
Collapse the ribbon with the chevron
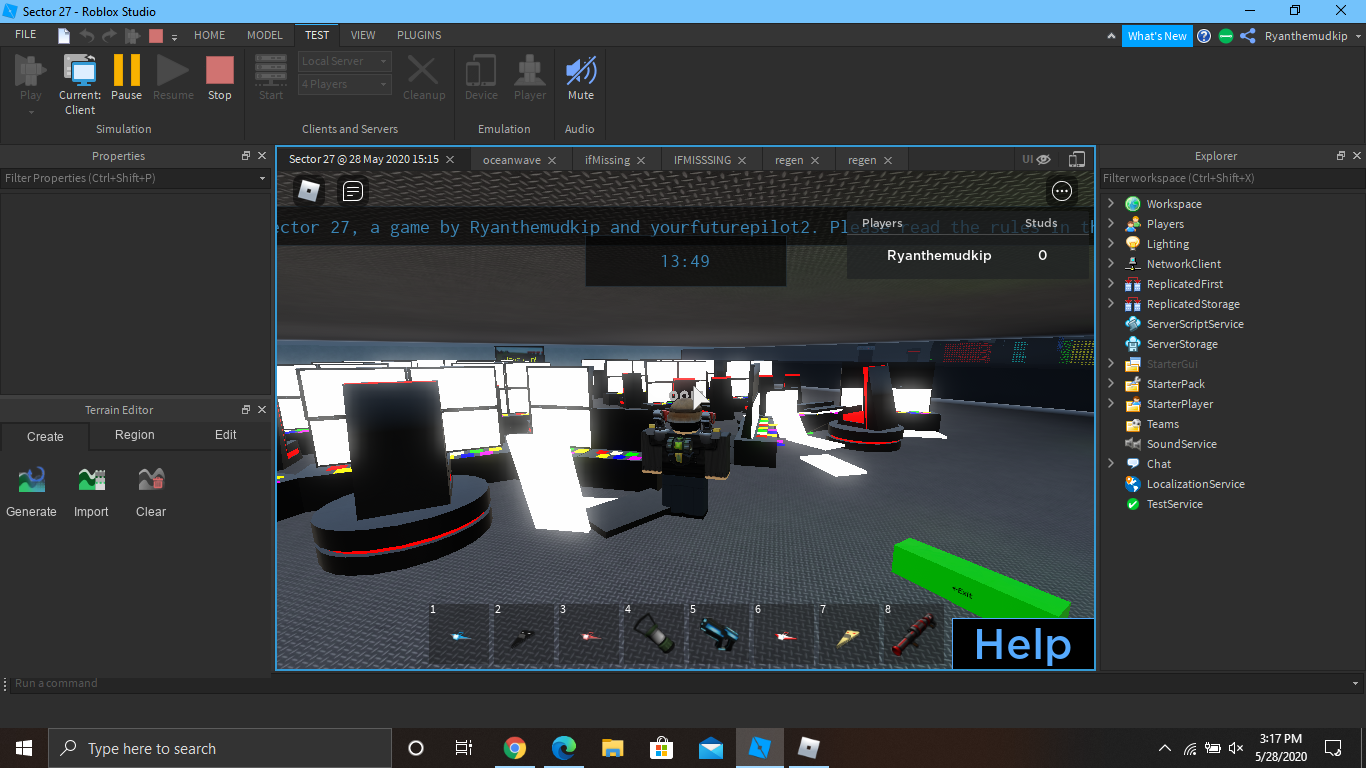point(1111,36)
